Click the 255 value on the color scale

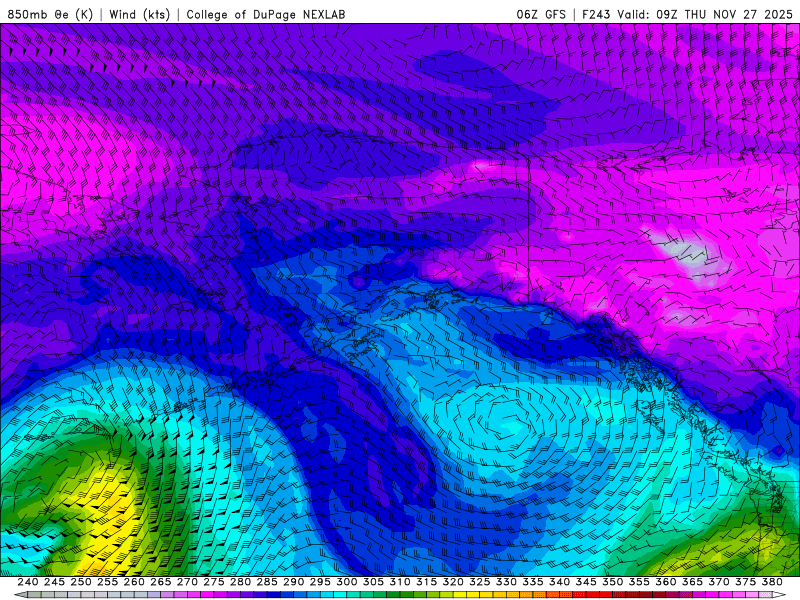click(107, 582)
